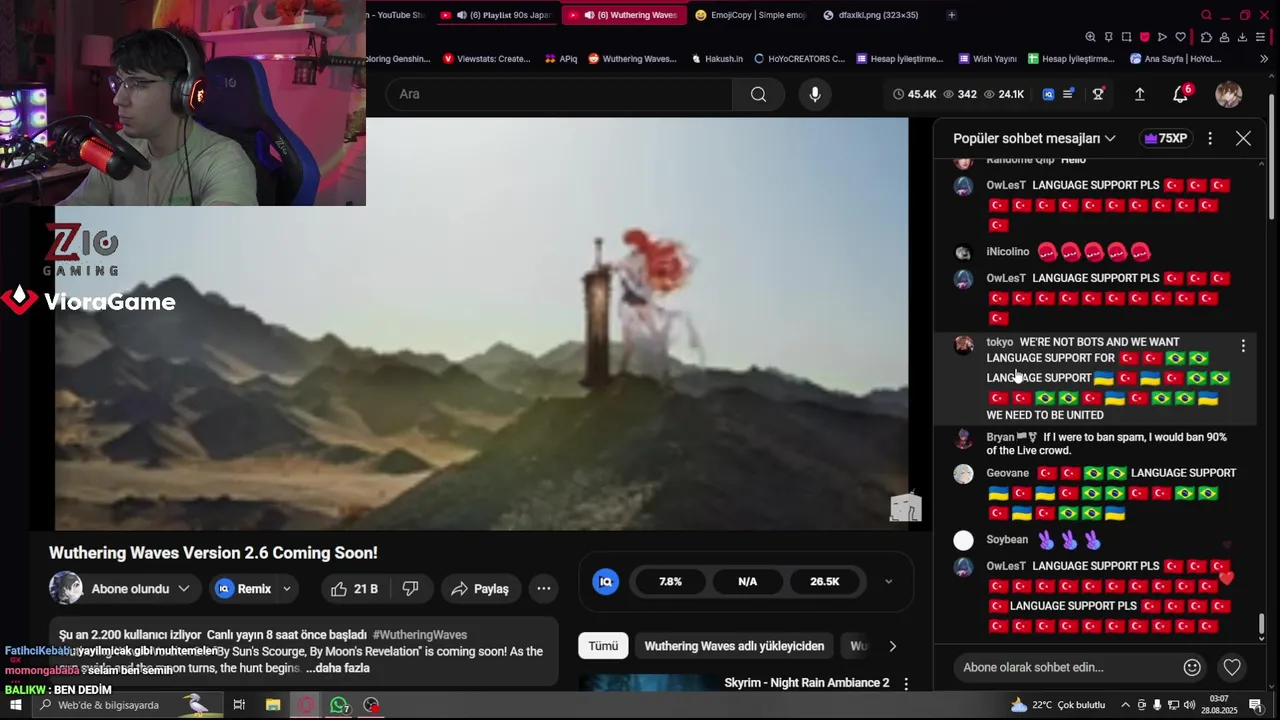
Task: Open File Explorer from the taskbar
Action: click(x=272, y=705)
